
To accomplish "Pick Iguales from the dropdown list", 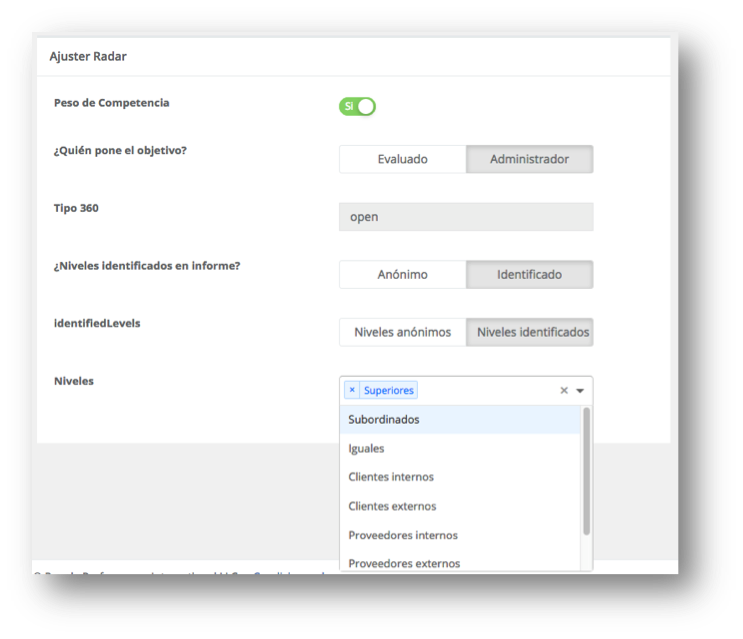I will [460, 449].
